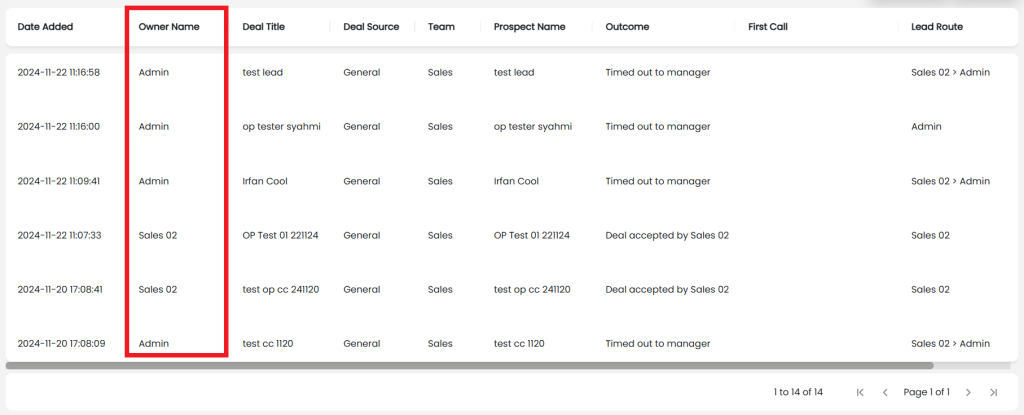Click the Lead Route column header
The image size is (1024, 415).
[937, 27]
